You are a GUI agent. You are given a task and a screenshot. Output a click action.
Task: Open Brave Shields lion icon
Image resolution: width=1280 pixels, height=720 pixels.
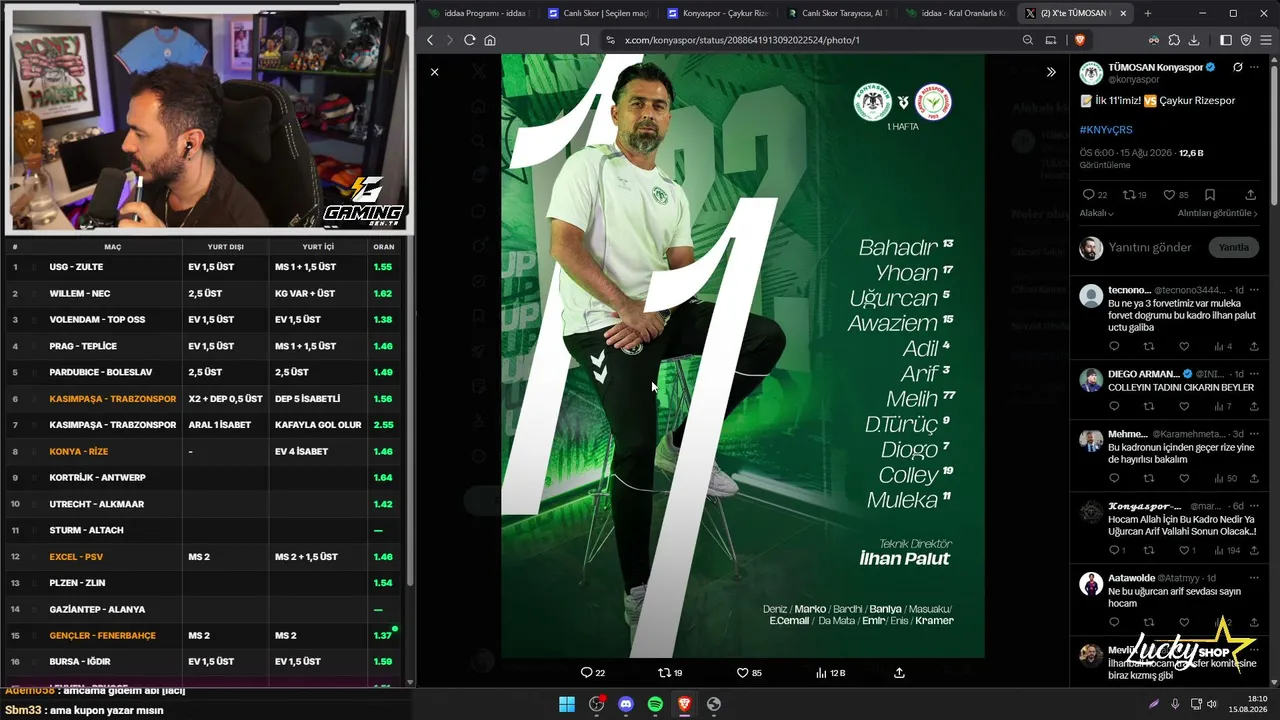(1080, 40)
